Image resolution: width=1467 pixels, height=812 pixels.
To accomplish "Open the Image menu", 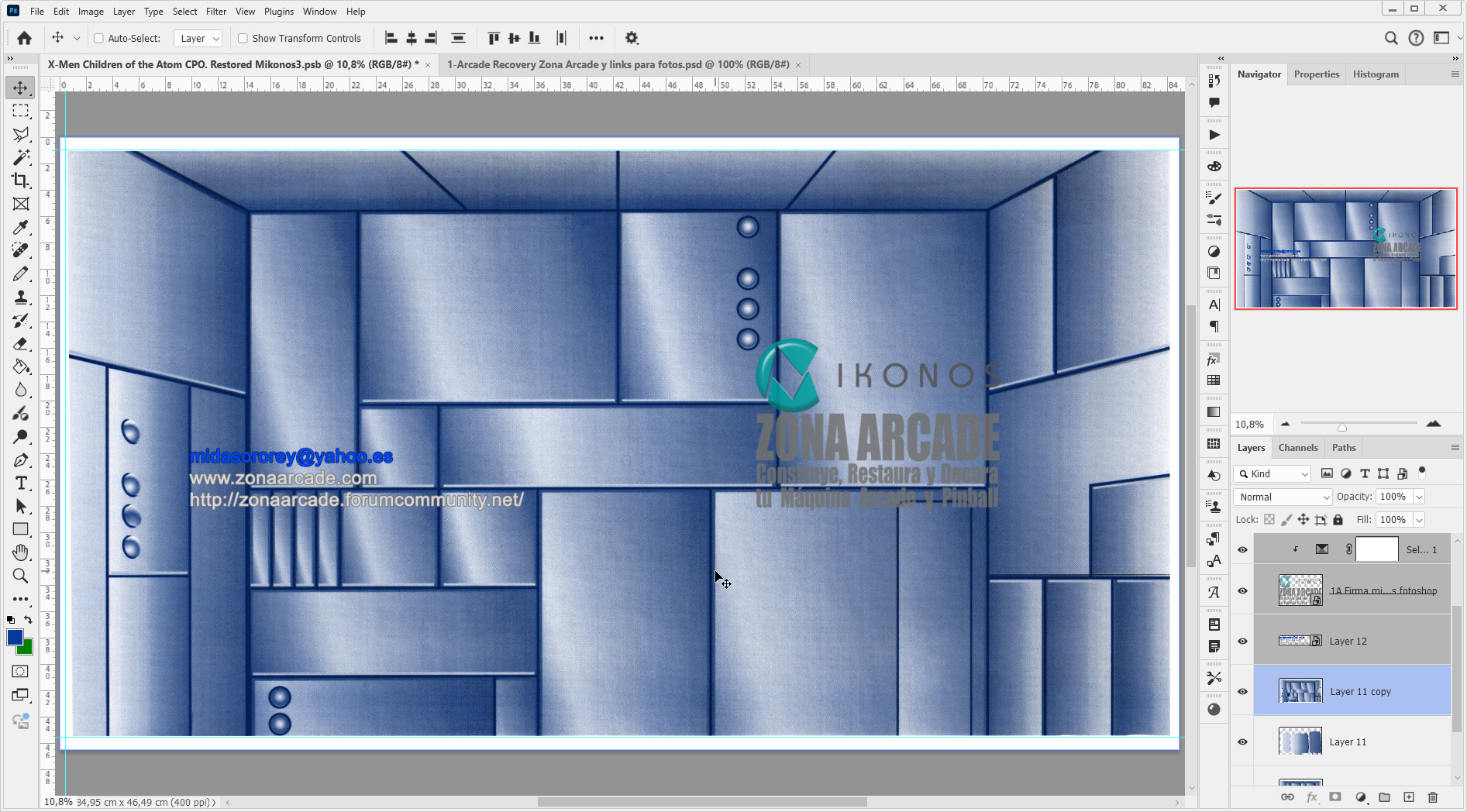I will click(x=91, y=12).
